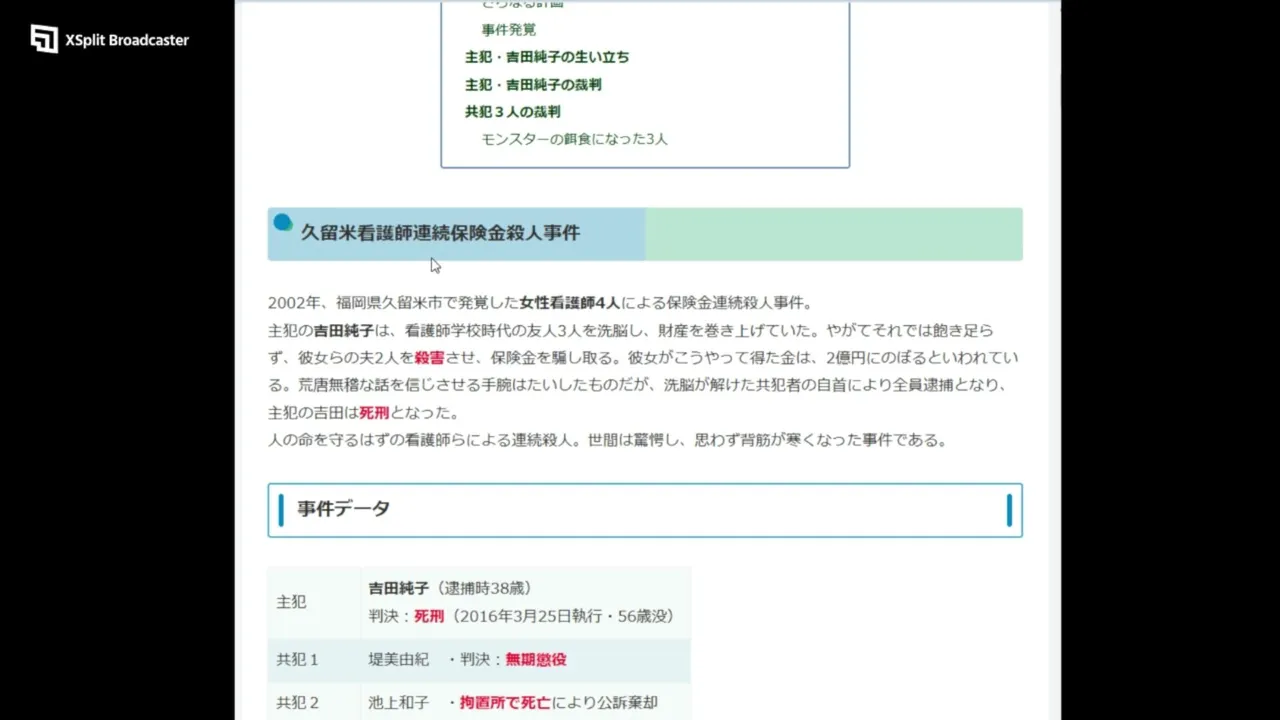Screen dimensions: 1280x720
Task: Click the 主犯 table row label
Action: click(291, 602)
